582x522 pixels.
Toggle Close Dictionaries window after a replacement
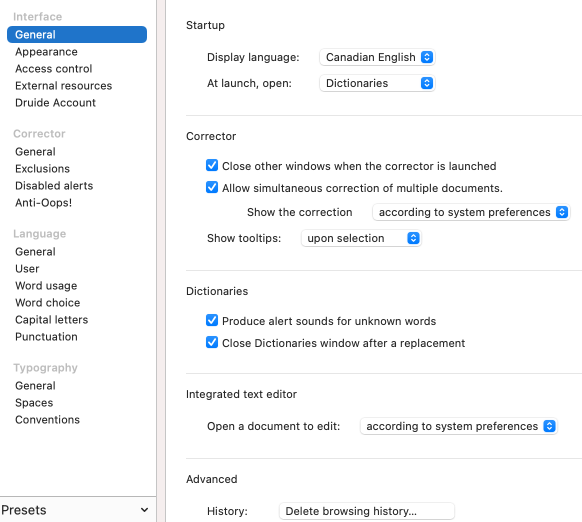pos(212,342)
